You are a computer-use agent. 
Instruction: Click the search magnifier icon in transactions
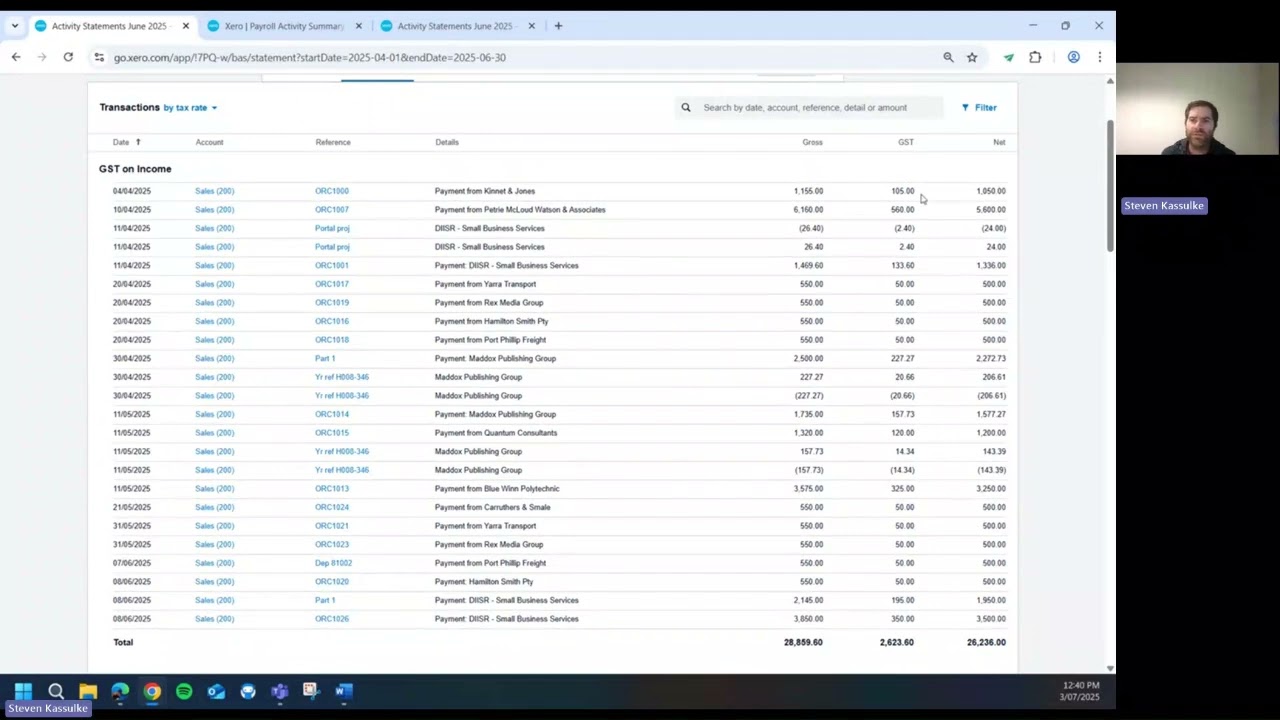pyautogui.click(x=686, y=107)
